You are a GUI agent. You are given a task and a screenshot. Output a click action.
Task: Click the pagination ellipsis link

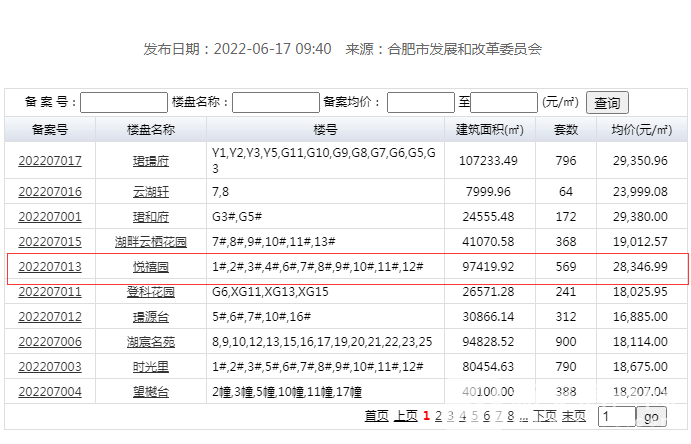click(523, 417)
